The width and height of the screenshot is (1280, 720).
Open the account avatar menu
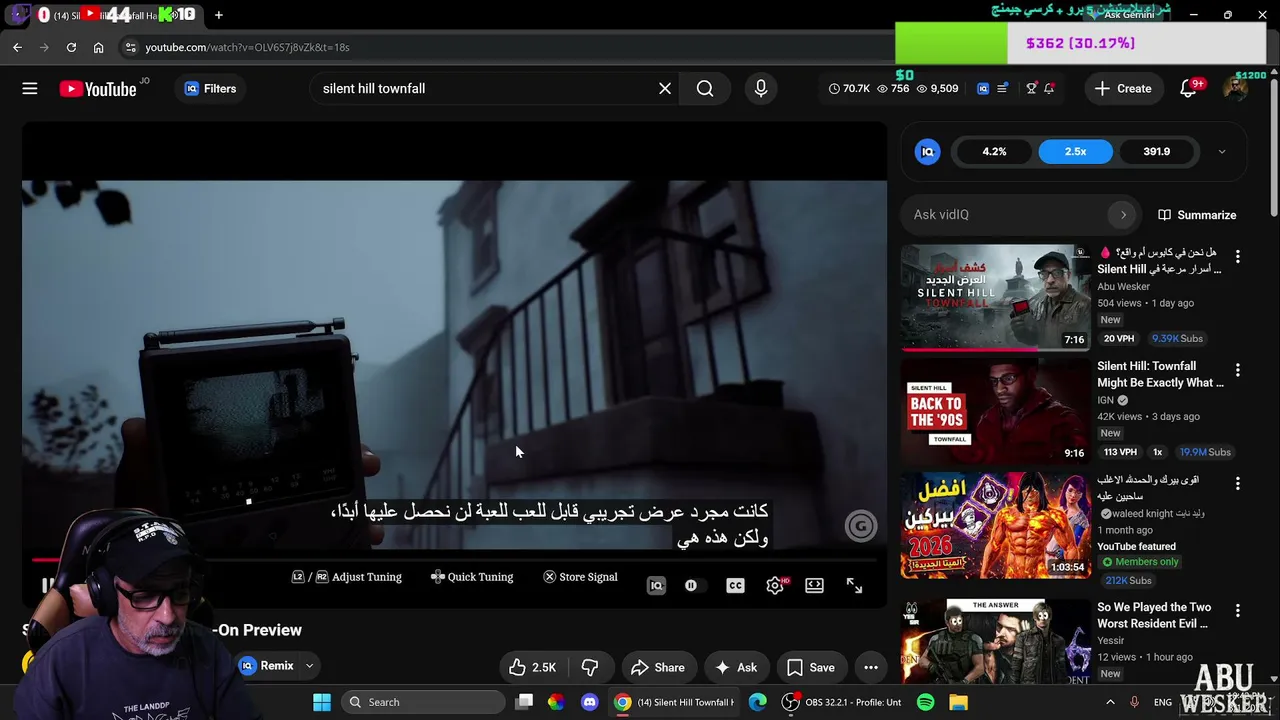(x=1236, y=89)
